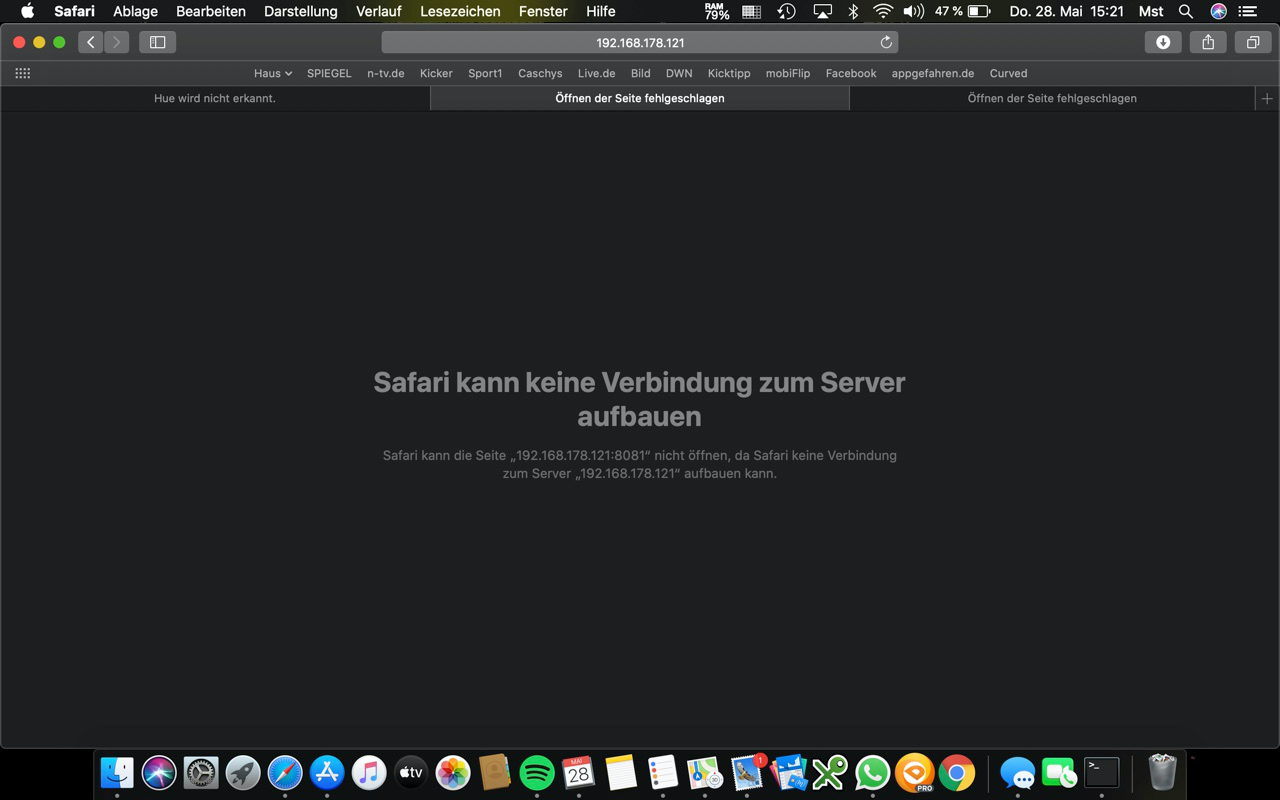1280x800 pixels.
Task: Open the Facebook bookmark
Action: point(851,73)
